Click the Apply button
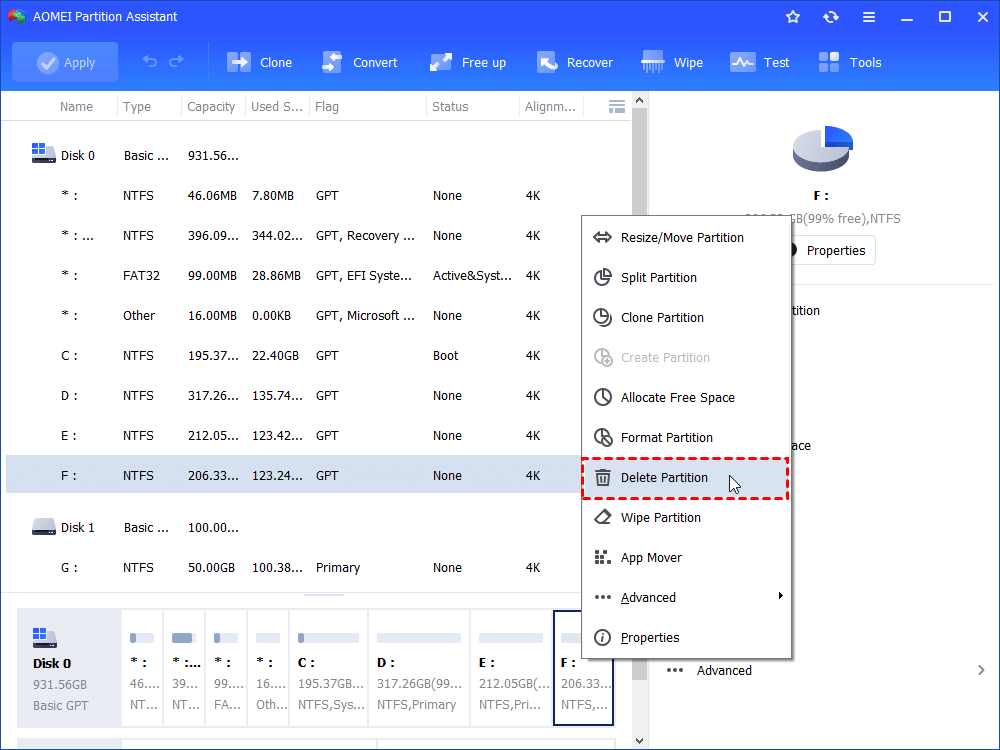The image size is (1000, 750). [64, 62]
